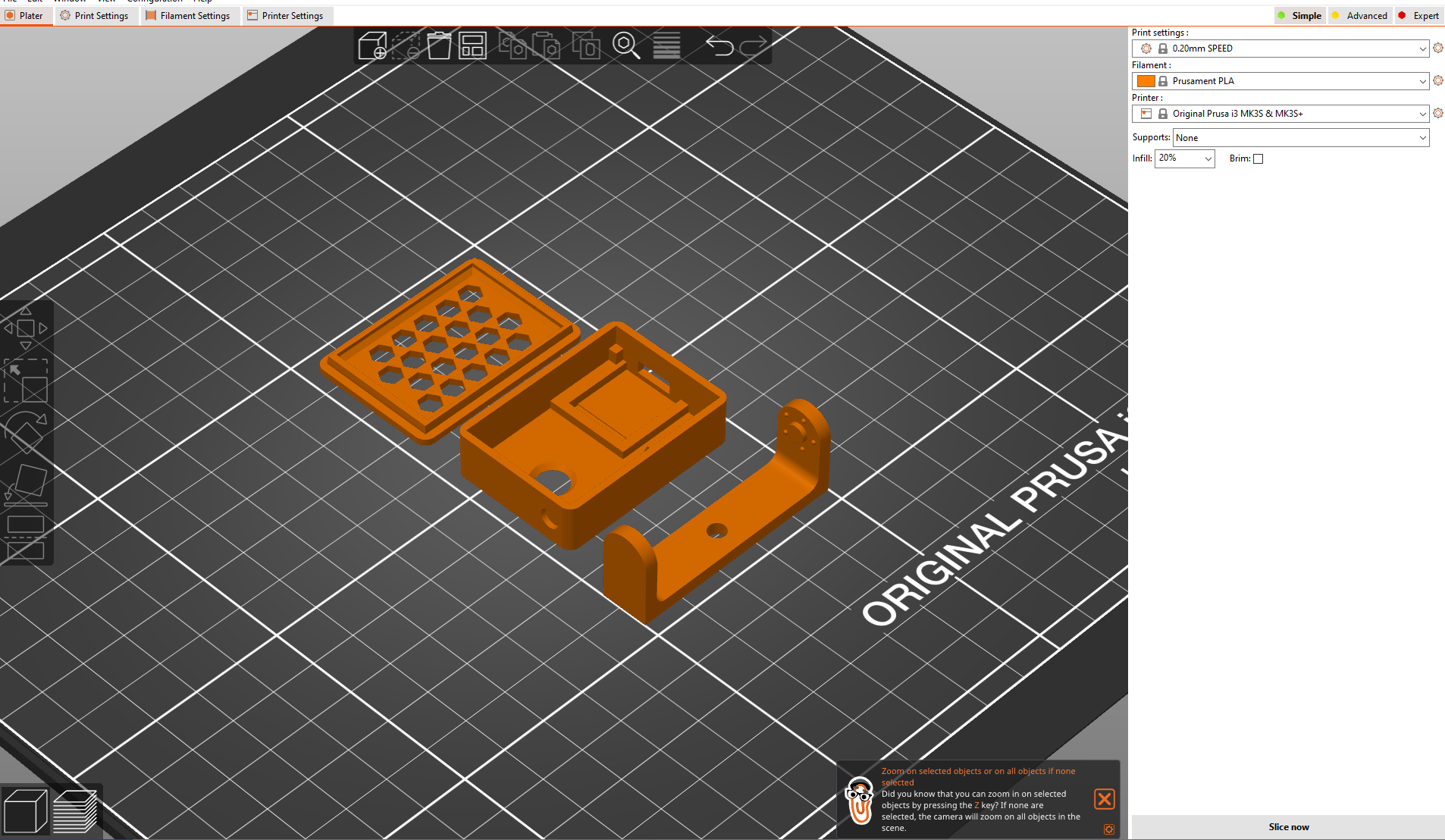Viewport: 1445px width, 840px height.
Task: Enable the Brim checkbox
Action: pyautogui.click(x=1258, y=158)
